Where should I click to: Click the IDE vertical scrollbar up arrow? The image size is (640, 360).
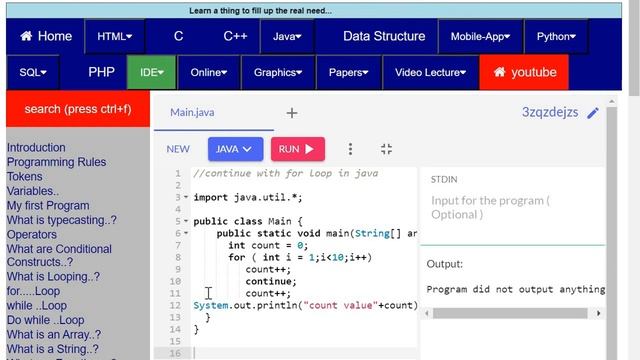611,101
